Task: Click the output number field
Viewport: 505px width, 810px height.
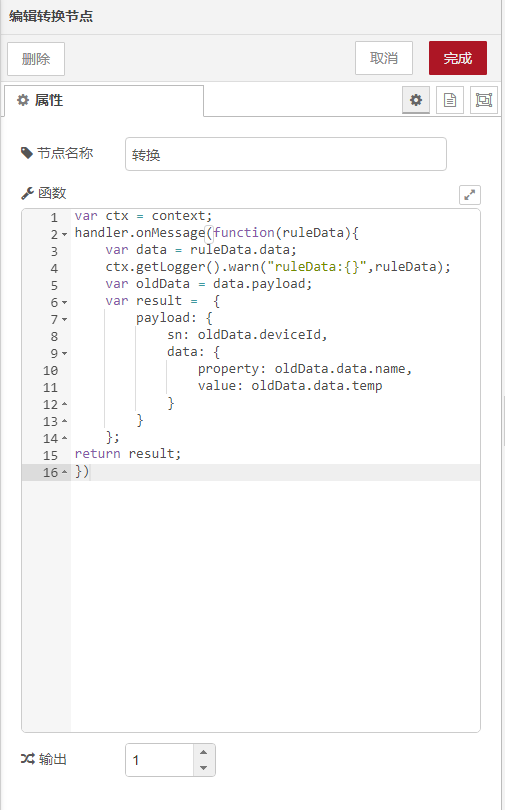Action: 160,760
